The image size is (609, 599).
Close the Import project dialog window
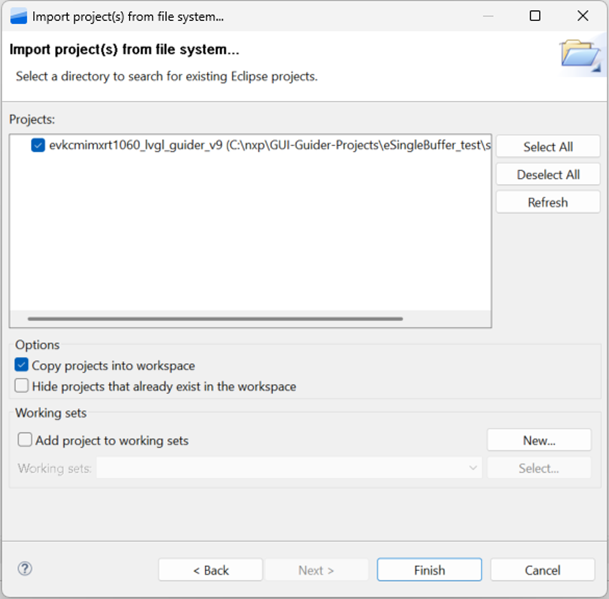tap(583, 16)
